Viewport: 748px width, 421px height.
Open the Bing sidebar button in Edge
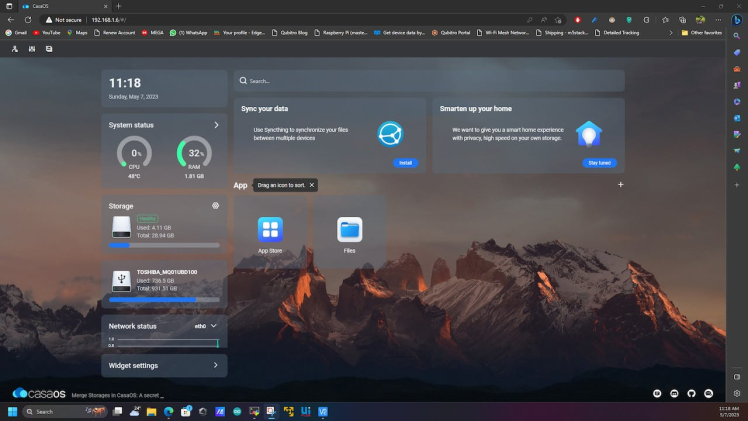[x=737, y=20]
